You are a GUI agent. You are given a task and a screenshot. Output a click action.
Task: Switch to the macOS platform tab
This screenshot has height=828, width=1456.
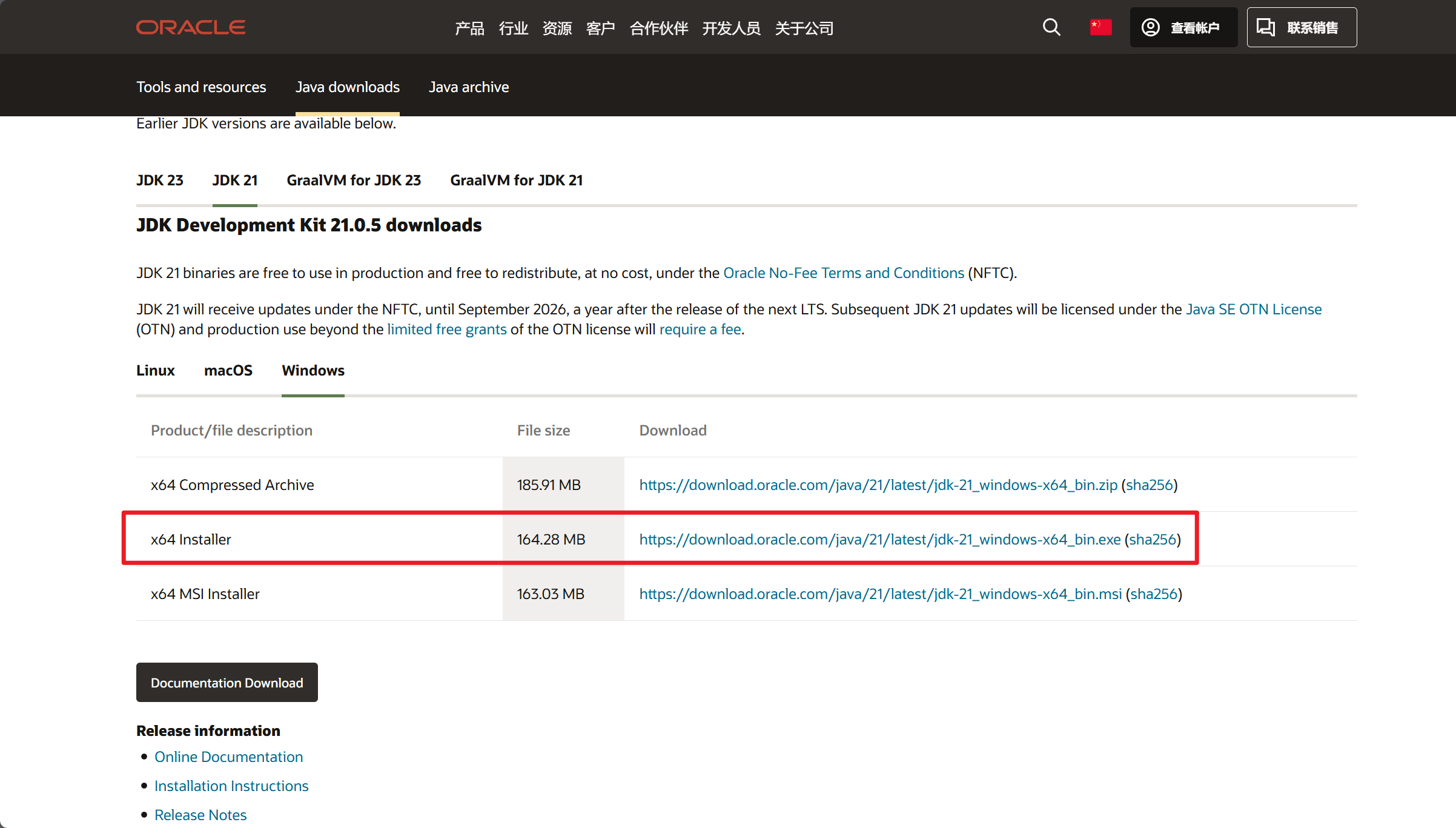click(228, 371)
